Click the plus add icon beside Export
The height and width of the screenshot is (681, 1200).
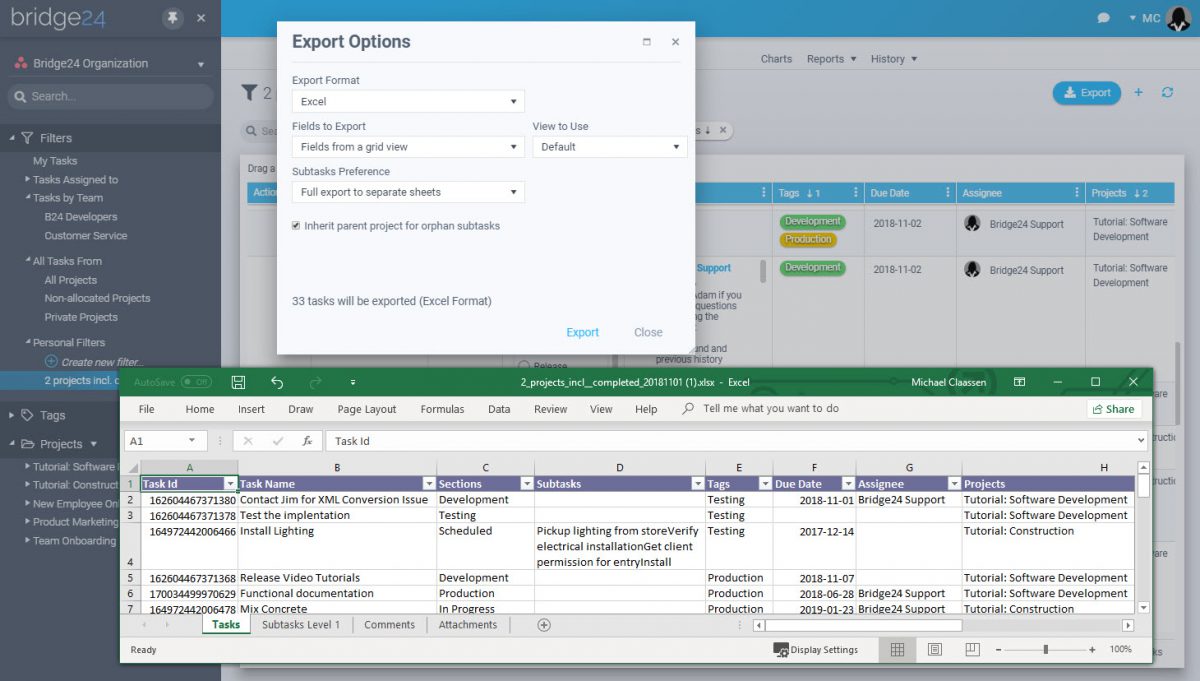[x=1138, y=93]
